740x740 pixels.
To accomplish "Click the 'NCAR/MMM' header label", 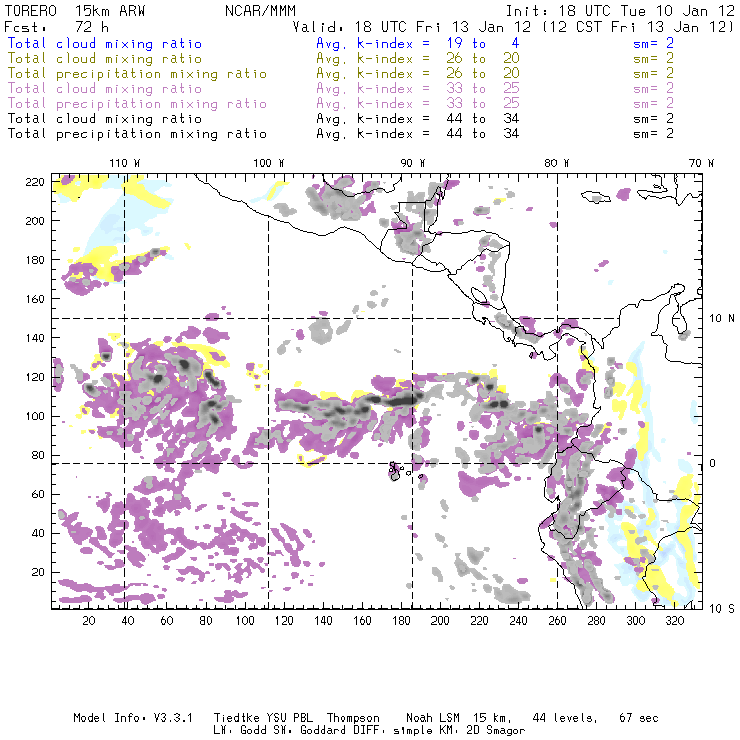I will pos(260,11).
